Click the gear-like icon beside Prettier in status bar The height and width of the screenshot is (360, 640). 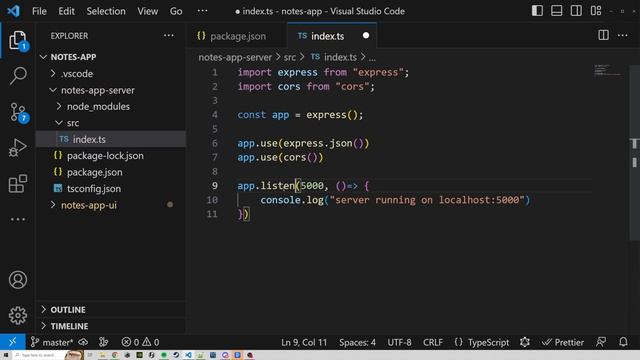point(525,342)
